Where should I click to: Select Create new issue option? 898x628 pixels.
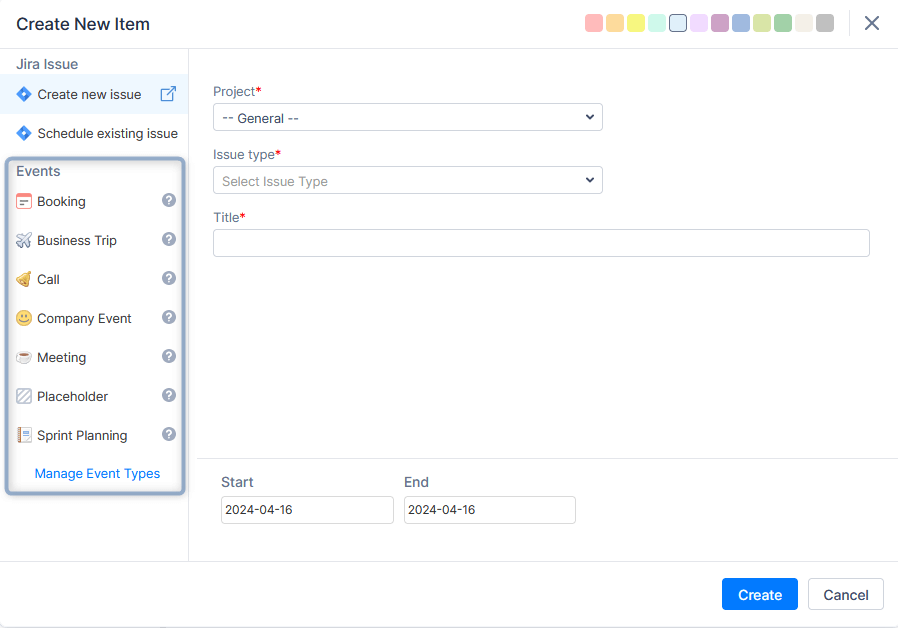(89, 94)
